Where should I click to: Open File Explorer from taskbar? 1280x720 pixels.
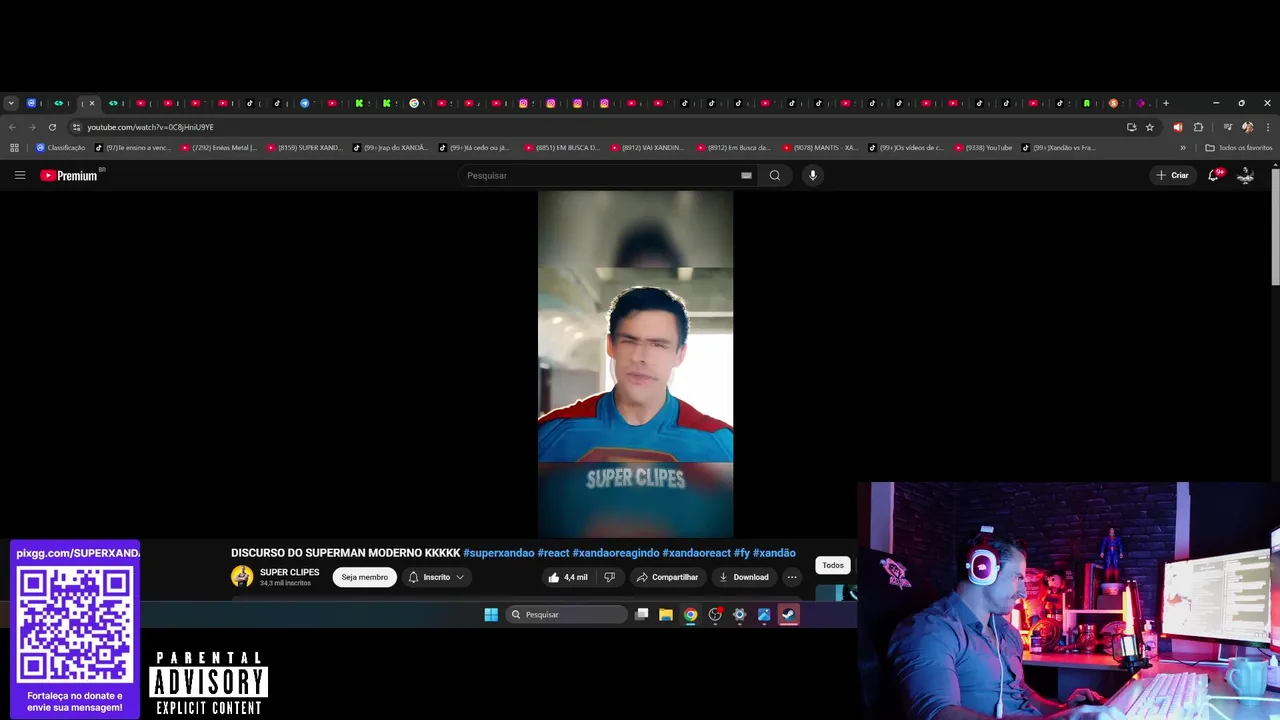[x=666, y=615]
